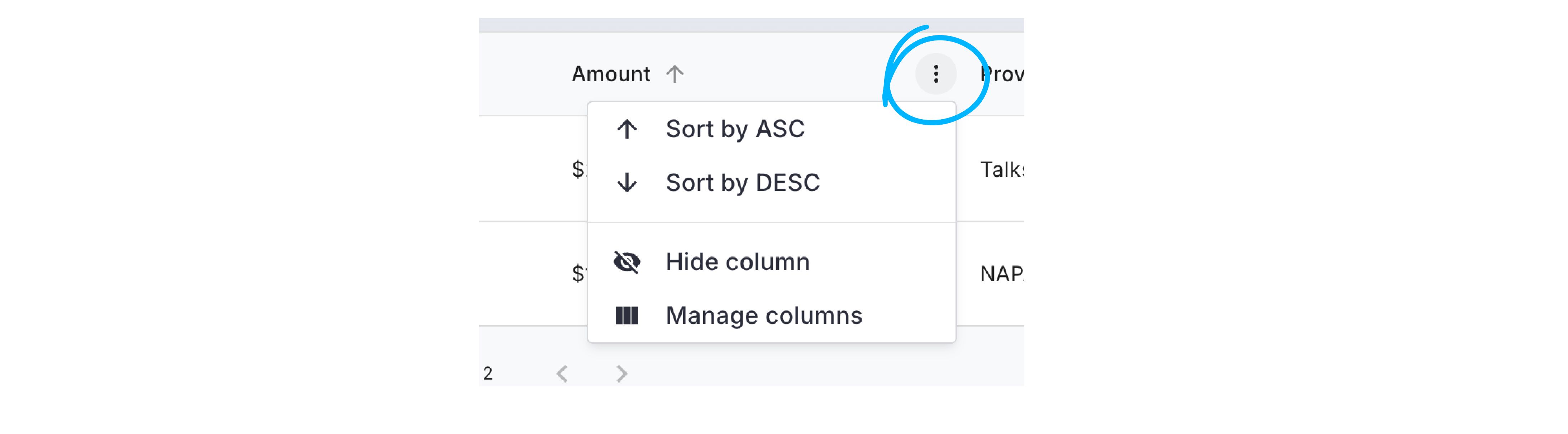Go to the next page with right chevron
The width and height of the screenshot is (1568, 434).
tap(621, 373)
